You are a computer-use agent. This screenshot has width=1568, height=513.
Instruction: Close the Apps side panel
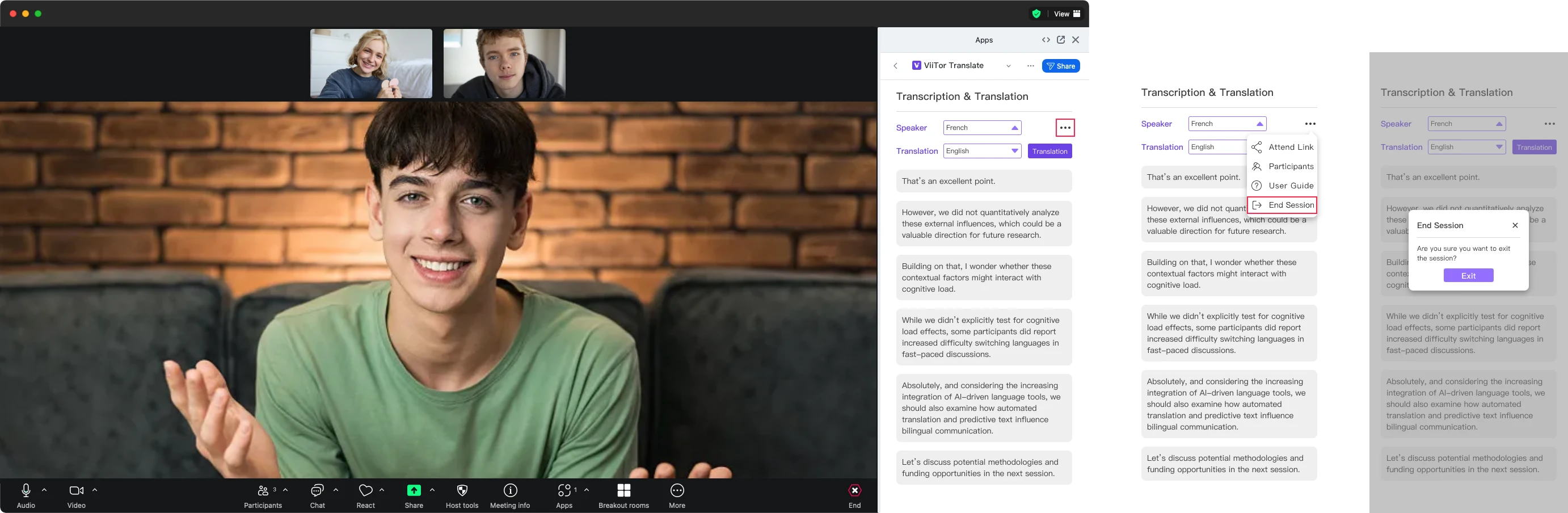click(x=1076, y=40)
